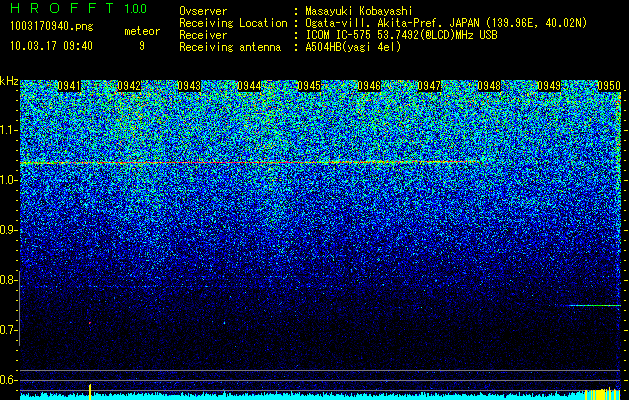
Task: Click the 'Receiving Location' field label
Action: [x=233, y=23]
